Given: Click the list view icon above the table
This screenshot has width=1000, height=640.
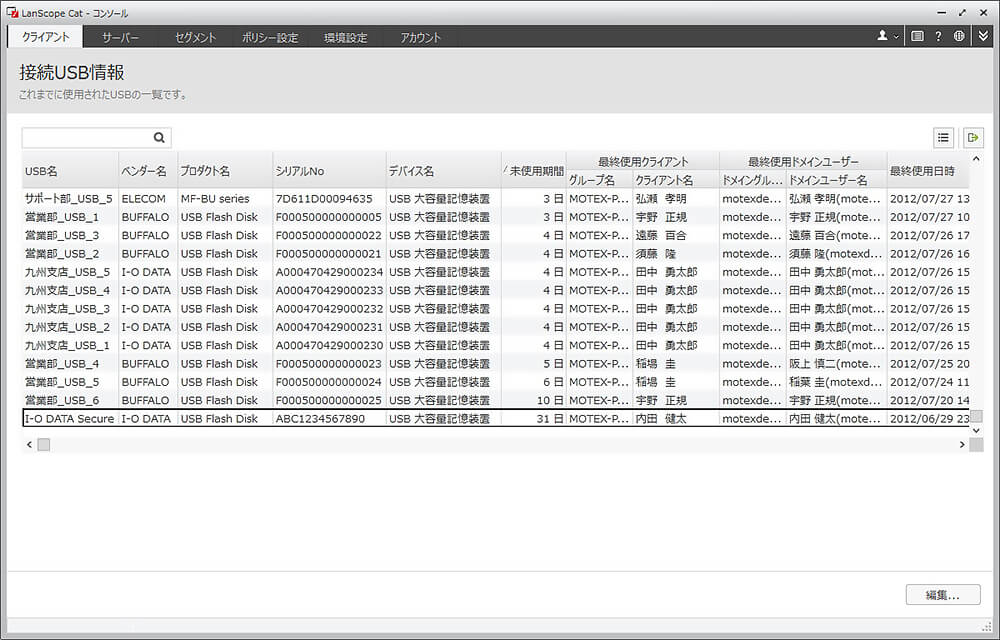Looking at the screenshot, I should 943,137.
